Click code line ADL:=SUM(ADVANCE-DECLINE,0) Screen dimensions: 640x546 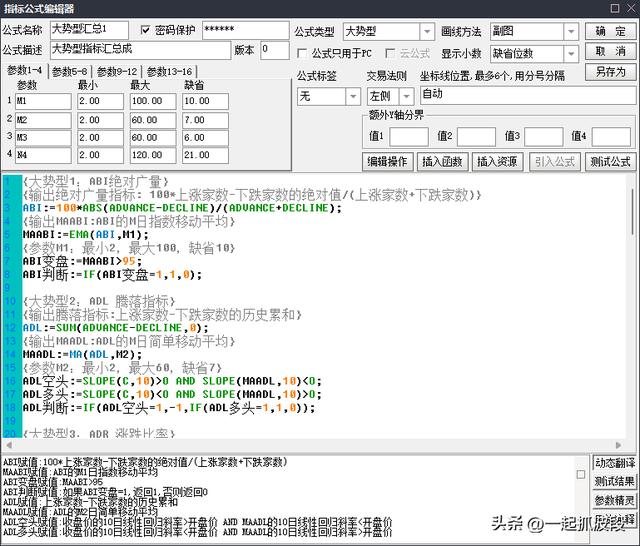click(116, 328)
